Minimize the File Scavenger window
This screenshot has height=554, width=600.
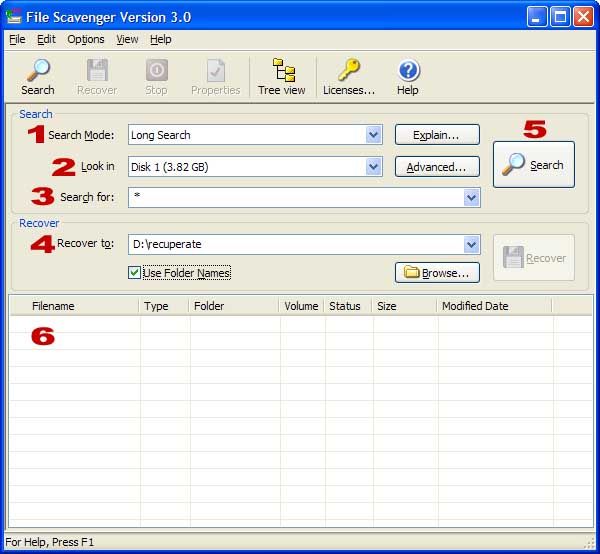[x=537, y=17]
